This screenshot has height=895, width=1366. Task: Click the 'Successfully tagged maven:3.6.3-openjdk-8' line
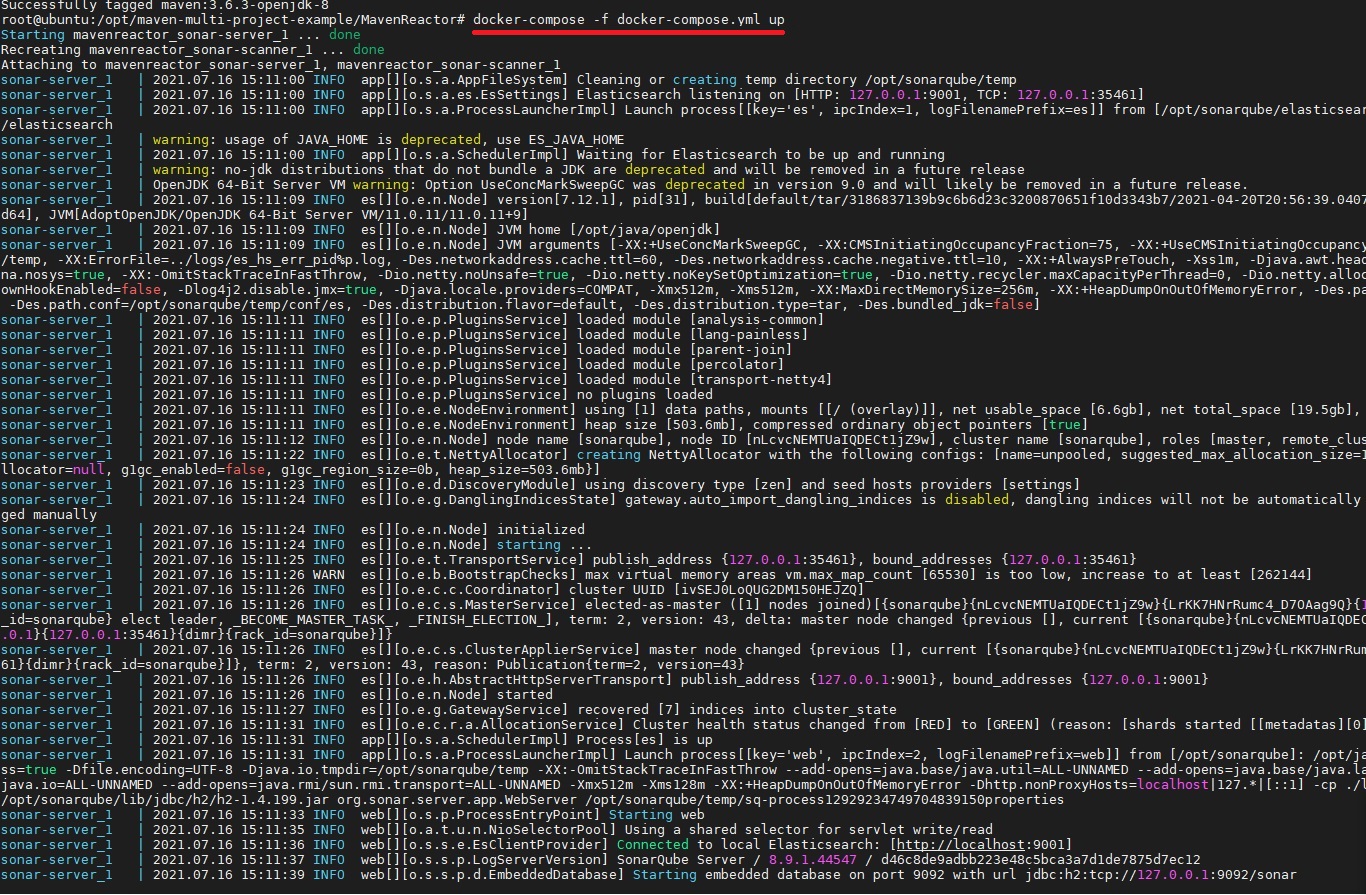point(165,5)
